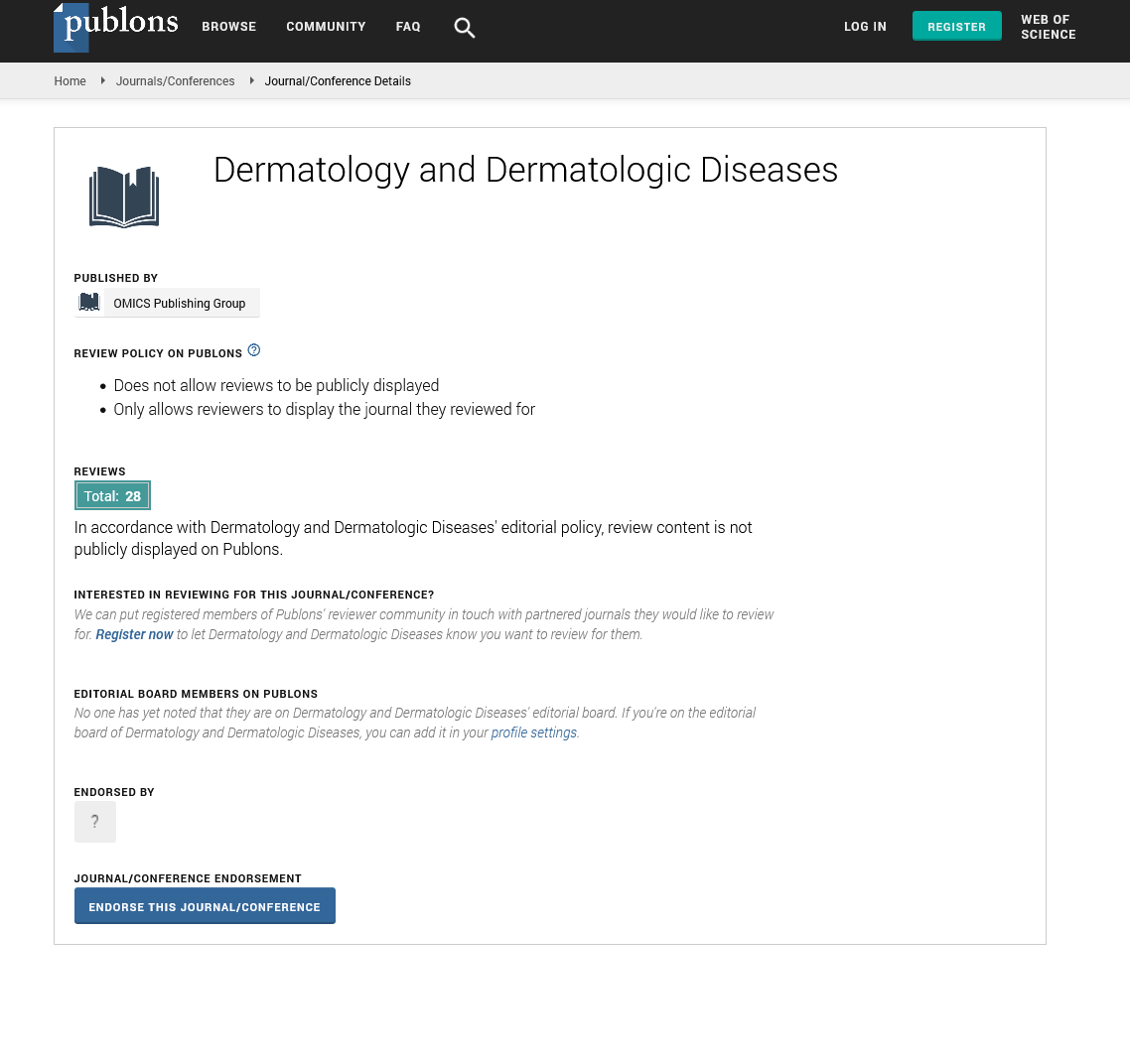The width and height of the screenshot is (1130, 1064).
Task: Click Endorse This Journal/Conference button
Action: [x=205, y=906]
